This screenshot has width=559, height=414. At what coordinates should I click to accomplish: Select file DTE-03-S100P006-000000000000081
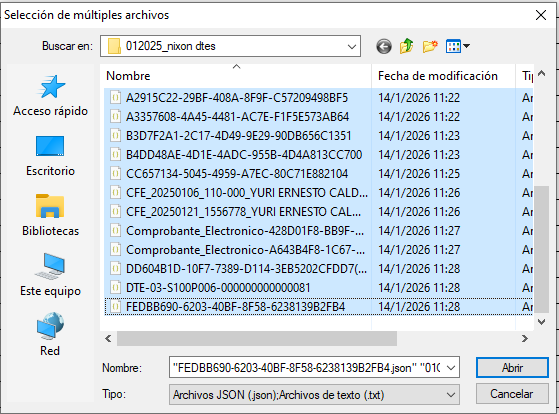click(218, 288)
